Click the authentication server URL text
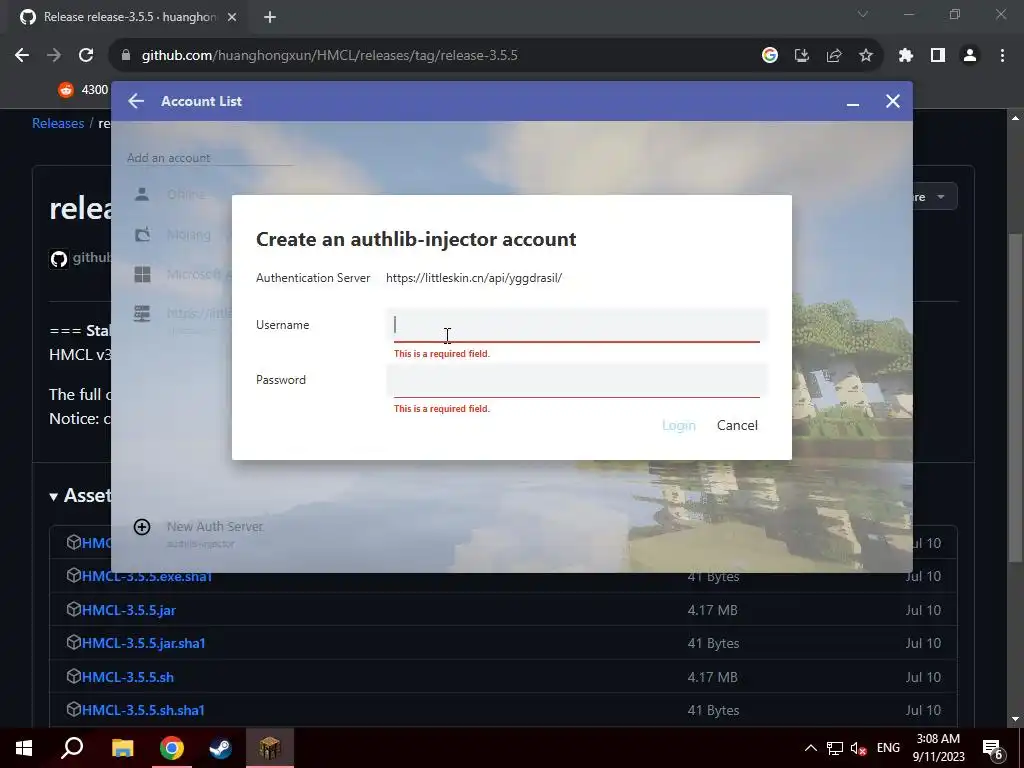The image size is (1024, 768). (474, 278)
